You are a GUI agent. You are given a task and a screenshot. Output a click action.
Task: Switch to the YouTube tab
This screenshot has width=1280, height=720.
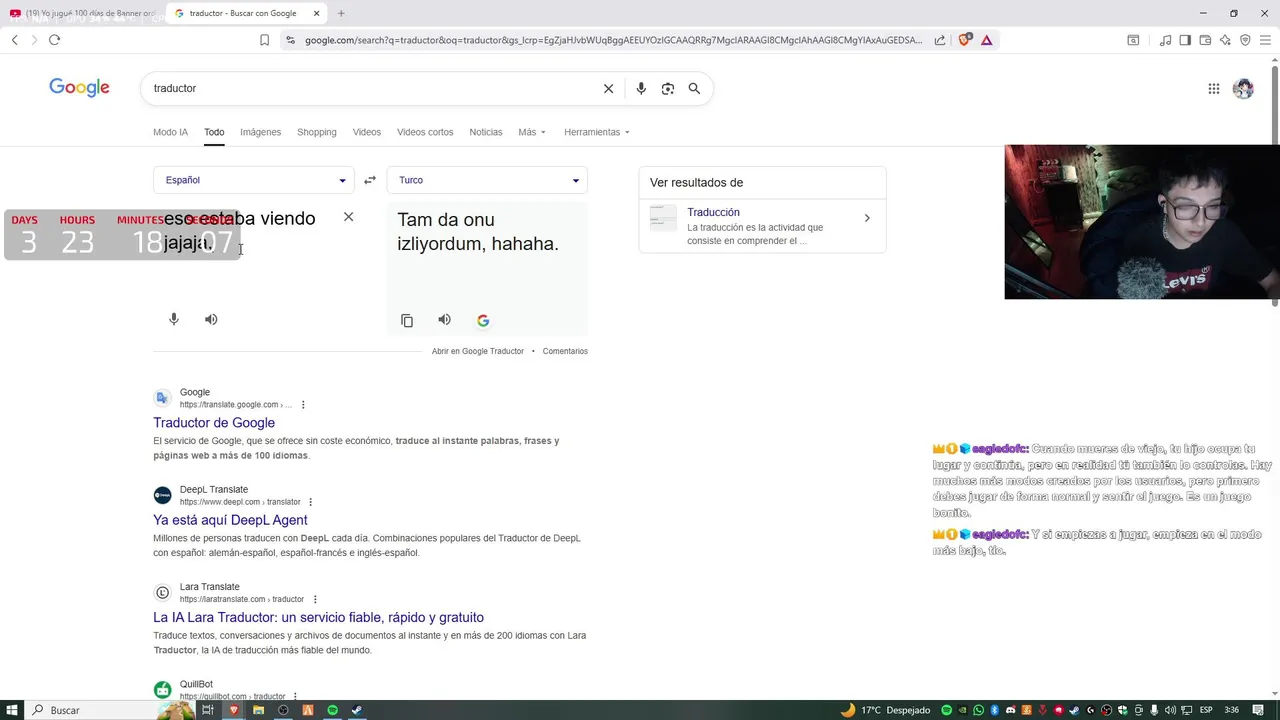pos(83,13)
